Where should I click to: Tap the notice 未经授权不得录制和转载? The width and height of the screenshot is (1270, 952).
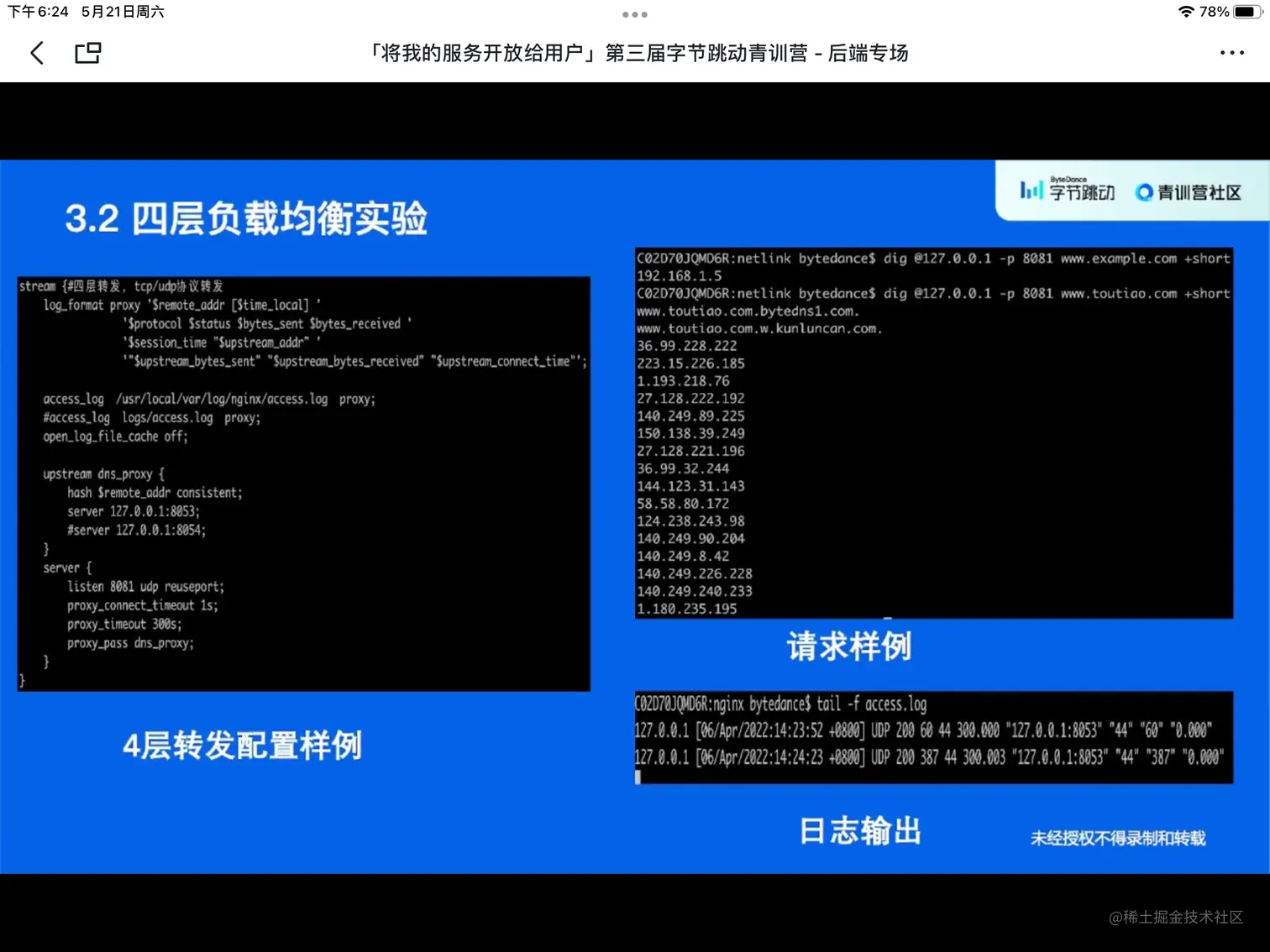tap(1118, 838)
